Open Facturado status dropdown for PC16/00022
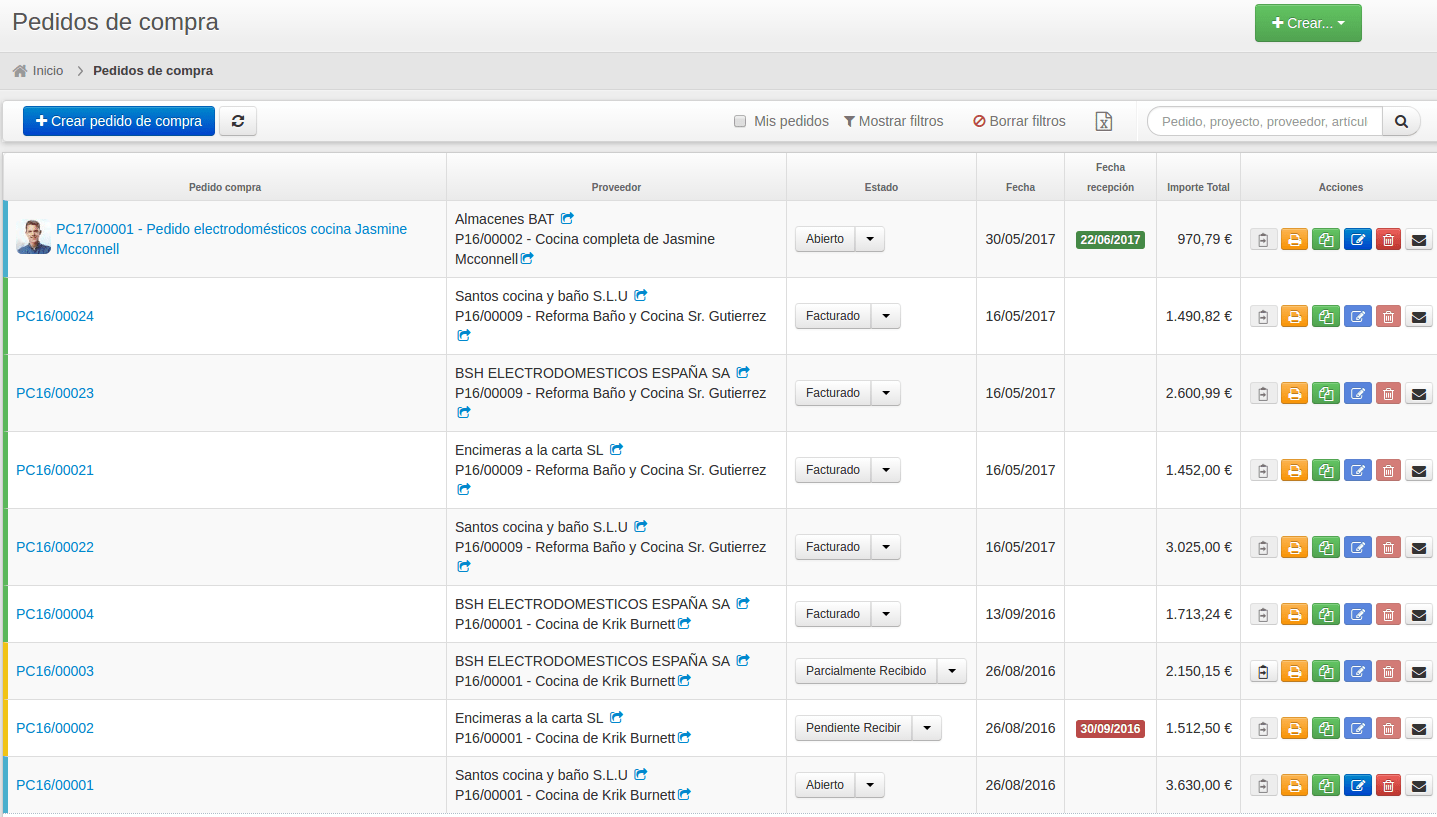Viewport: 1437px width, 817px height. (x=886, y=547)
